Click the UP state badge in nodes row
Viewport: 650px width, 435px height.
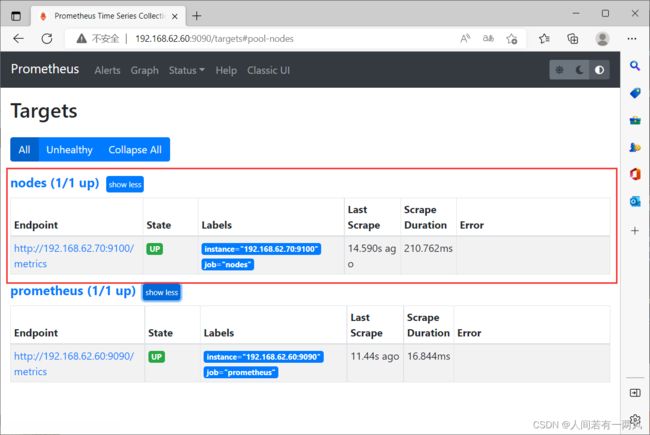pyautogui.click(x=155, y=249)
